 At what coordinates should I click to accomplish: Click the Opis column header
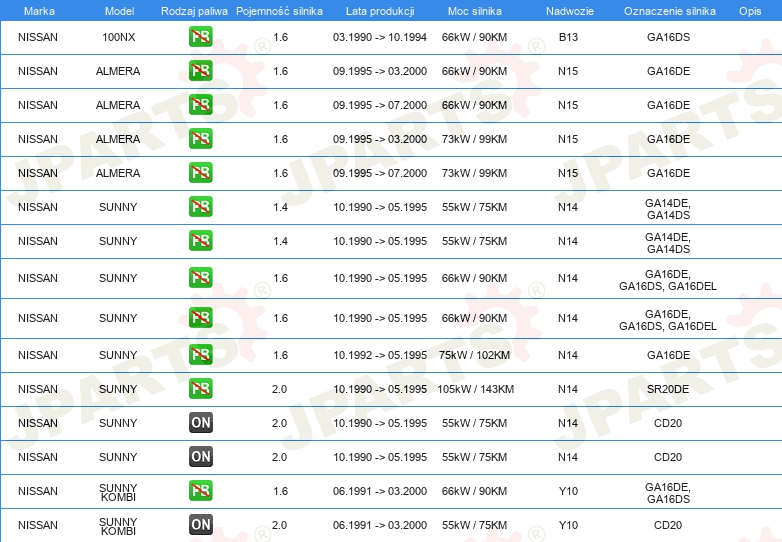[750, 11]
